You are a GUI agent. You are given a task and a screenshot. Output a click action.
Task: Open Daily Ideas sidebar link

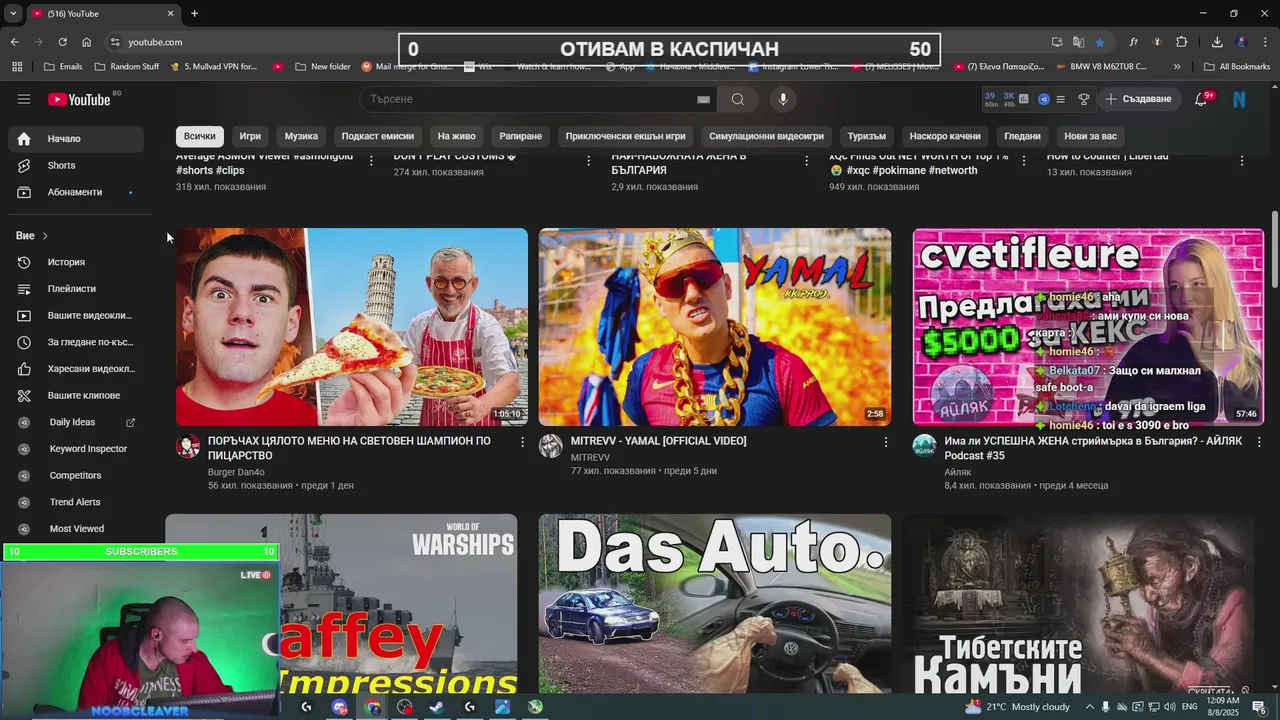(x=77, y=422)
